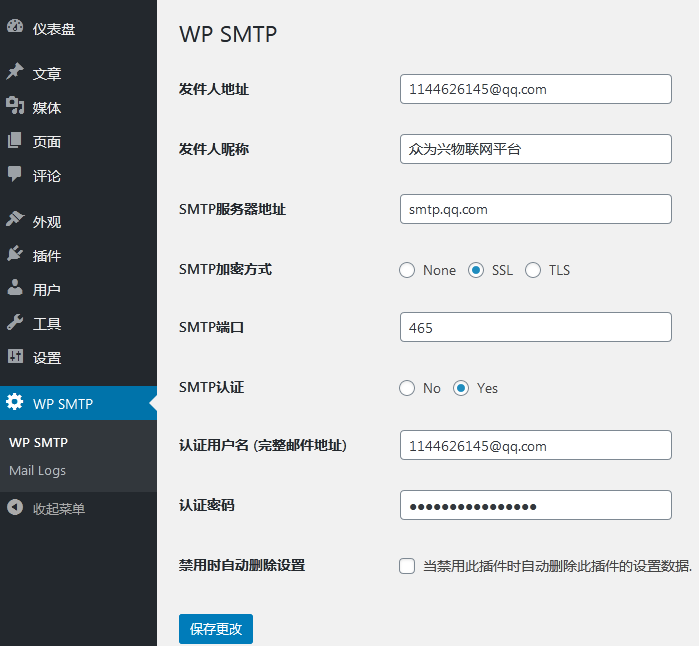
Task: Click the 发件人昵称 input field
Action: point(536,149)
